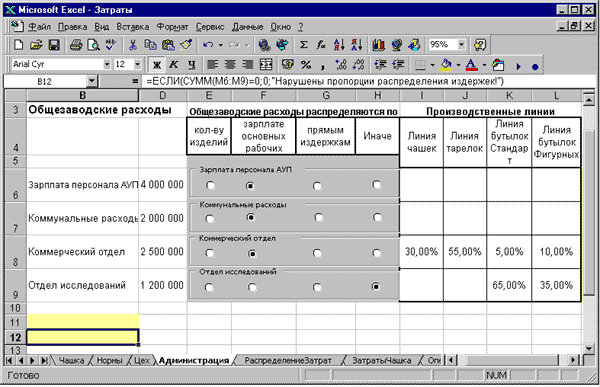Go to first sheet with tab navigation arrow
Viewport: 600px width, 387px height.
click(x=9, y=360)
